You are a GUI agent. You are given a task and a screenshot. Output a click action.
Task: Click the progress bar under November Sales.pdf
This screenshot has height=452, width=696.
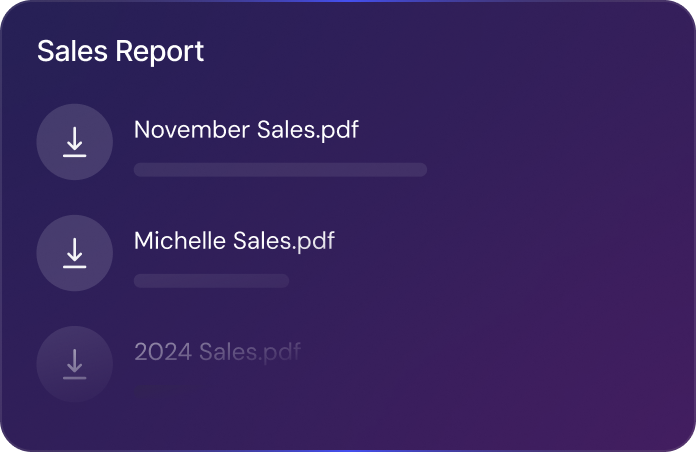pos(280,170)
